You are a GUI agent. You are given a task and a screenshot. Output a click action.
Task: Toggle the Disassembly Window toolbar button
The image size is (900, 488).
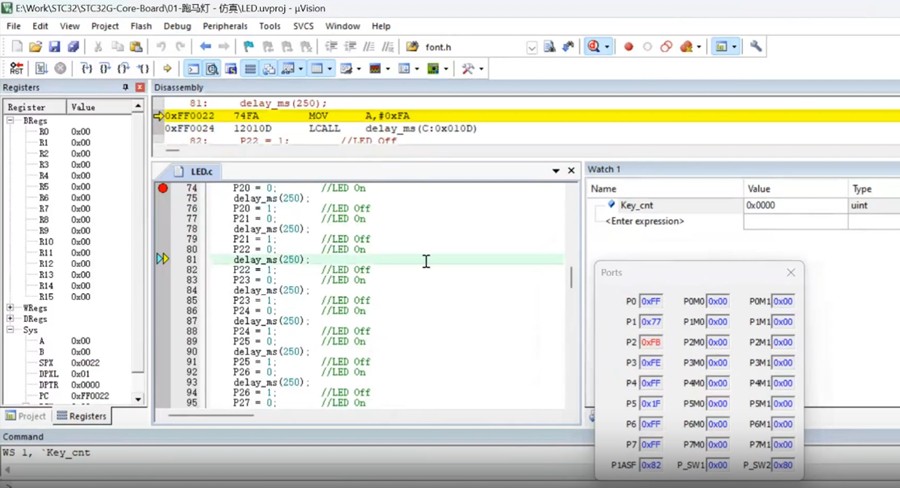pyautogui.click(x=212, y=69)
